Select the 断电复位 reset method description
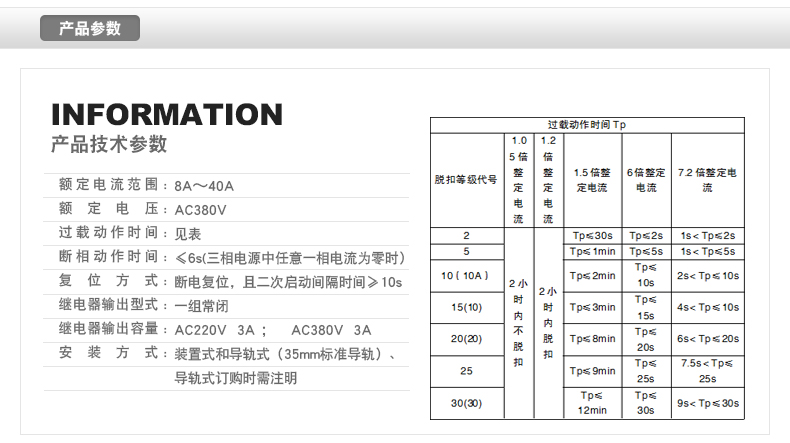 coord(288,282)
